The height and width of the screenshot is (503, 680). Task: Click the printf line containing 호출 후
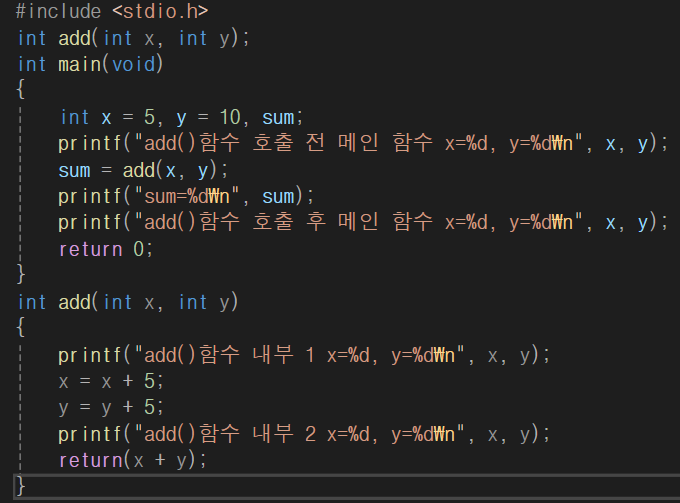pos(363,222)
